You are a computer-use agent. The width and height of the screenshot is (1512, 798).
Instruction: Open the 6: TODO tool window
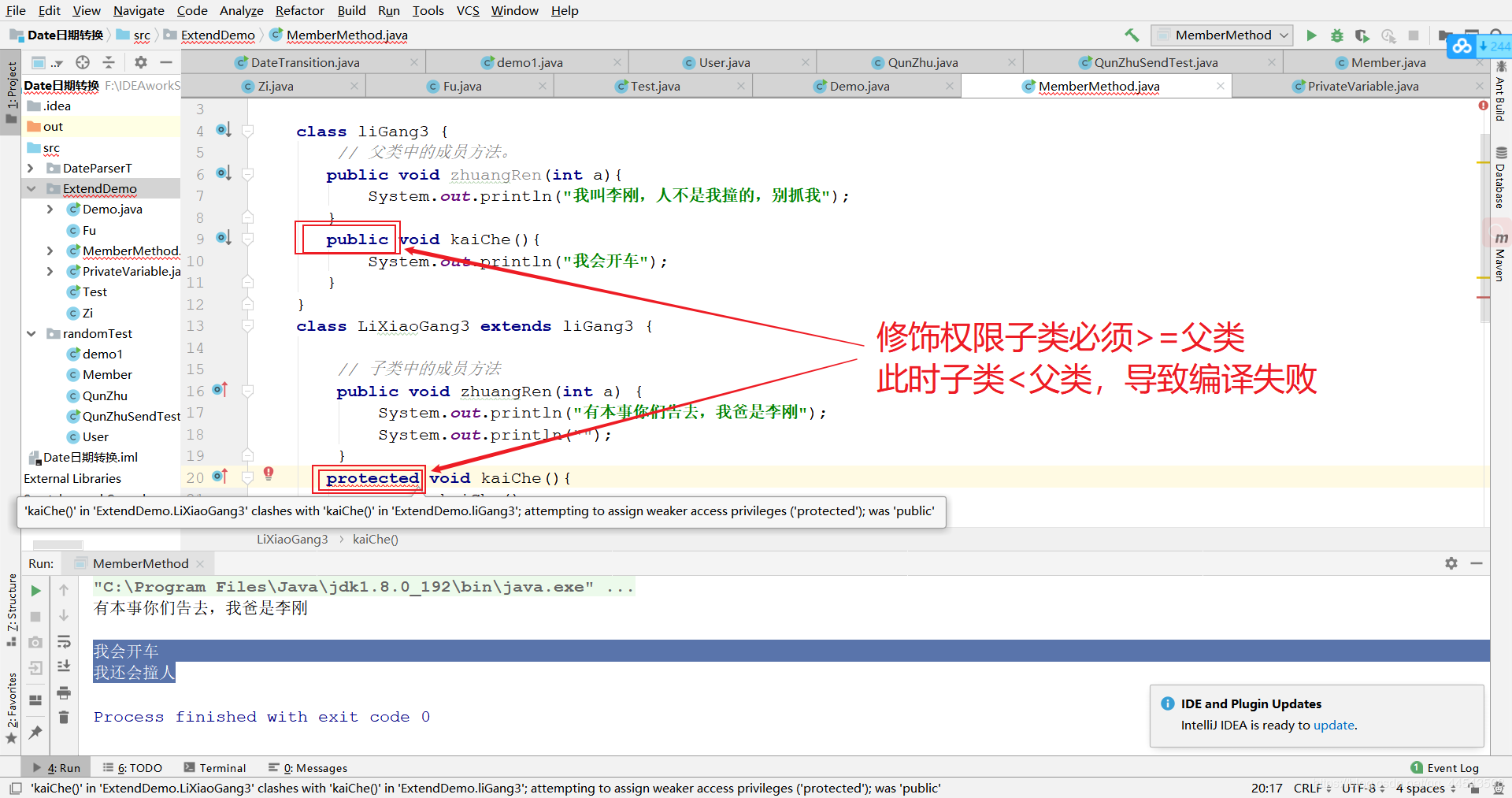point(132,767)
